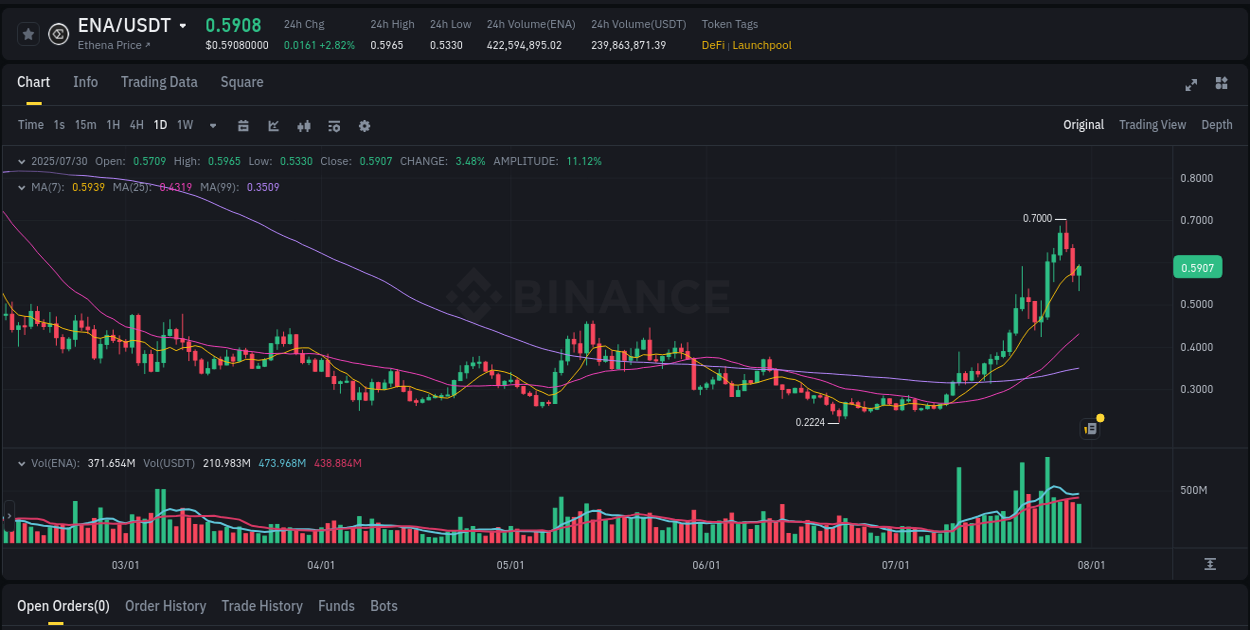Viewport: 1250px width, 630px height.
Task: Switch to Trading View chart mode
Action: coord(1152,125)
